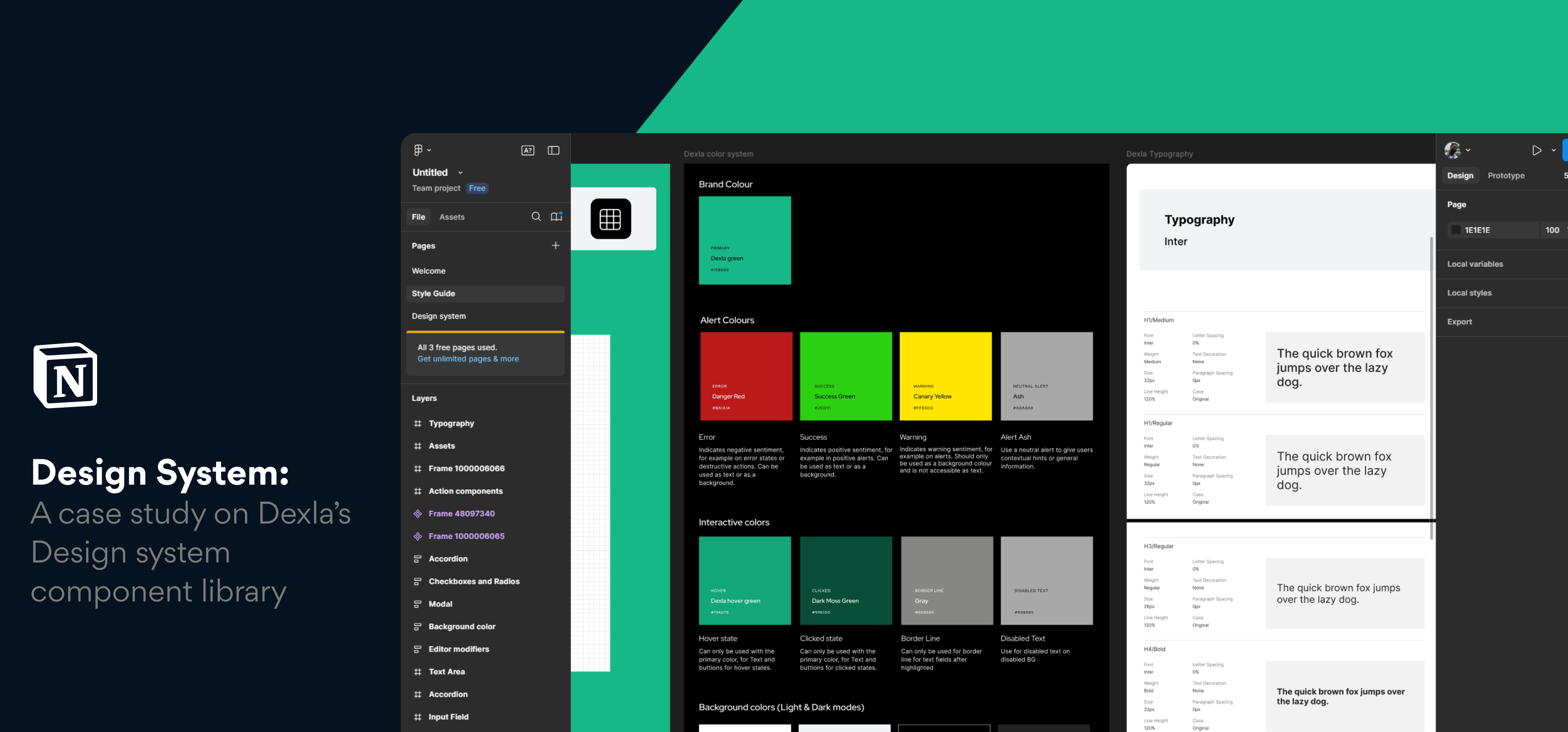This screenshot has width=1568, height=732.
Task: Add a new page with plus icon
Action: 555,245
